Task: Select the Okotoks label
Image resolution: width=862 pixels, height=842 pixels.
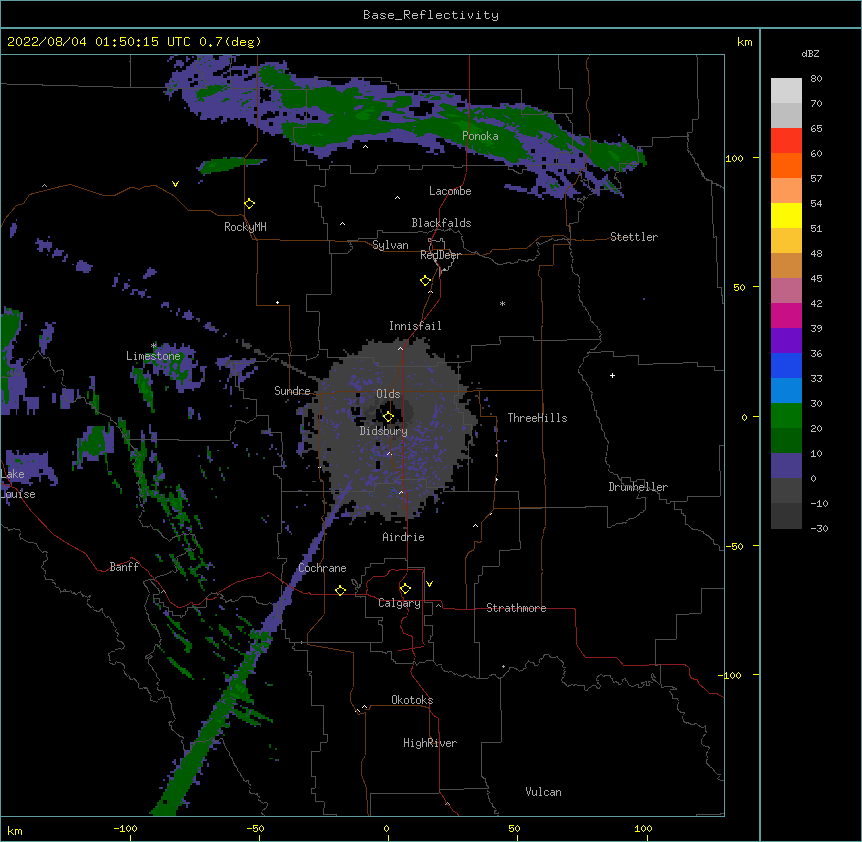Action: pos(412,700)
